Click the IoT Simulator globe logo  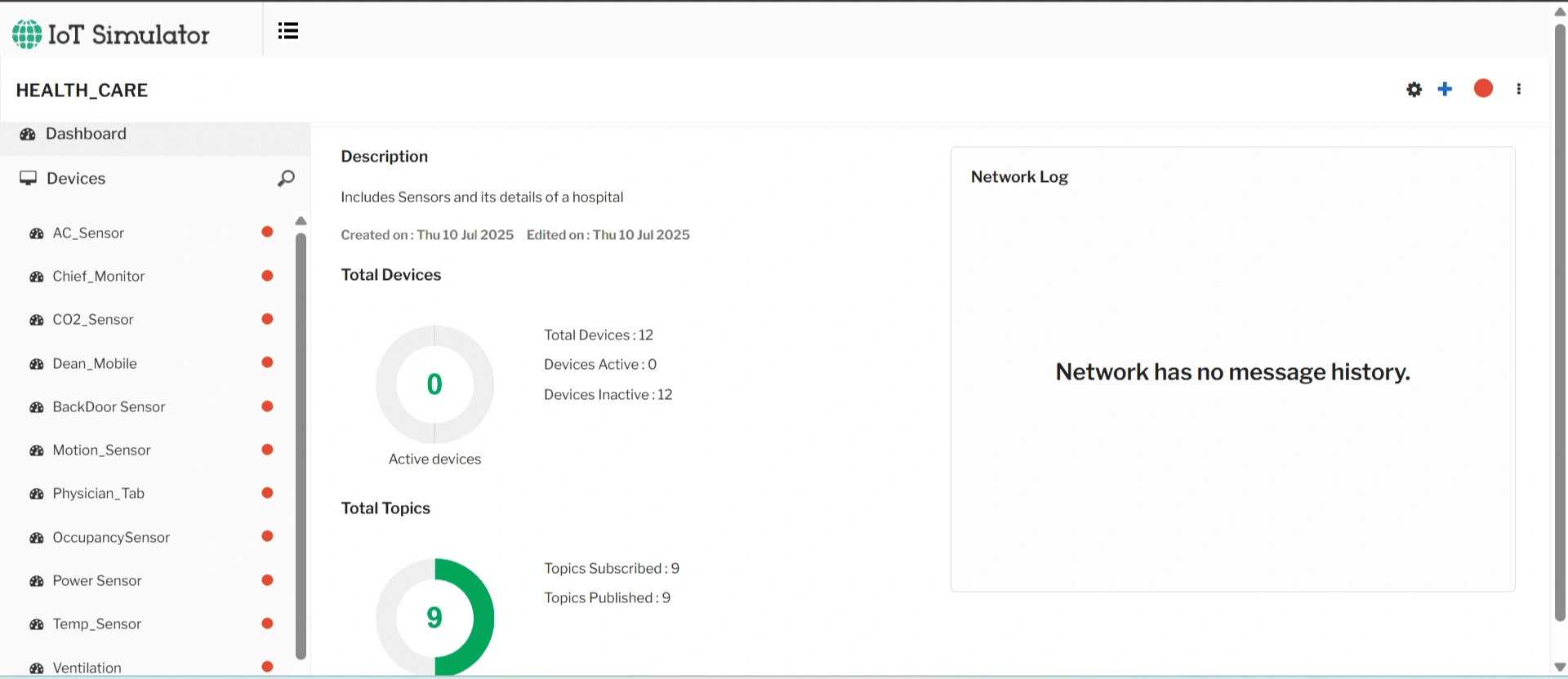27,34
